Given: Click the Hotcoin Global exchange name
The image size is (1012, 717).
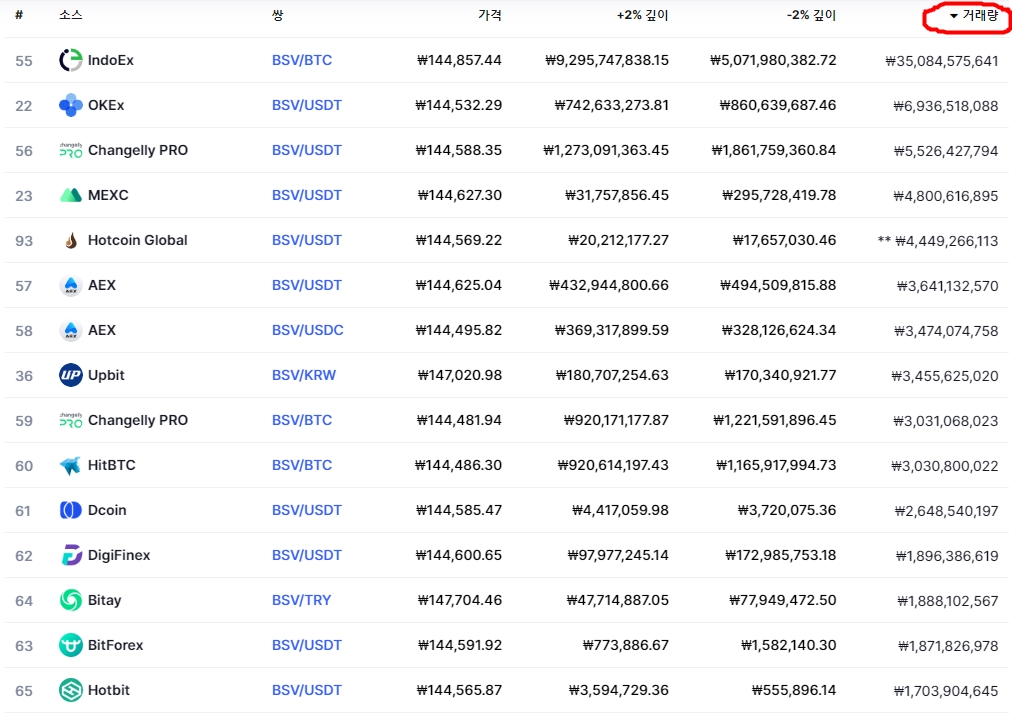Looking at the screenshot, I should (137, 240).
